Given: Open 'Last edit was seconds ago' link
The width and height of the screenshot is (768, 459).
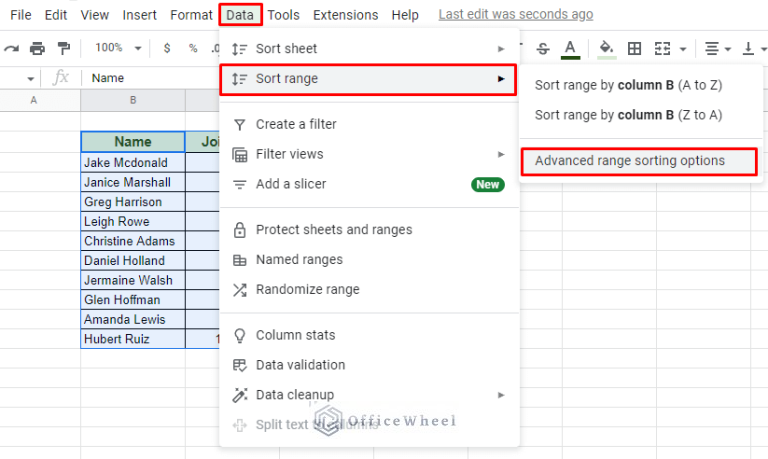Looking at the screenshot, I should 516,15.
